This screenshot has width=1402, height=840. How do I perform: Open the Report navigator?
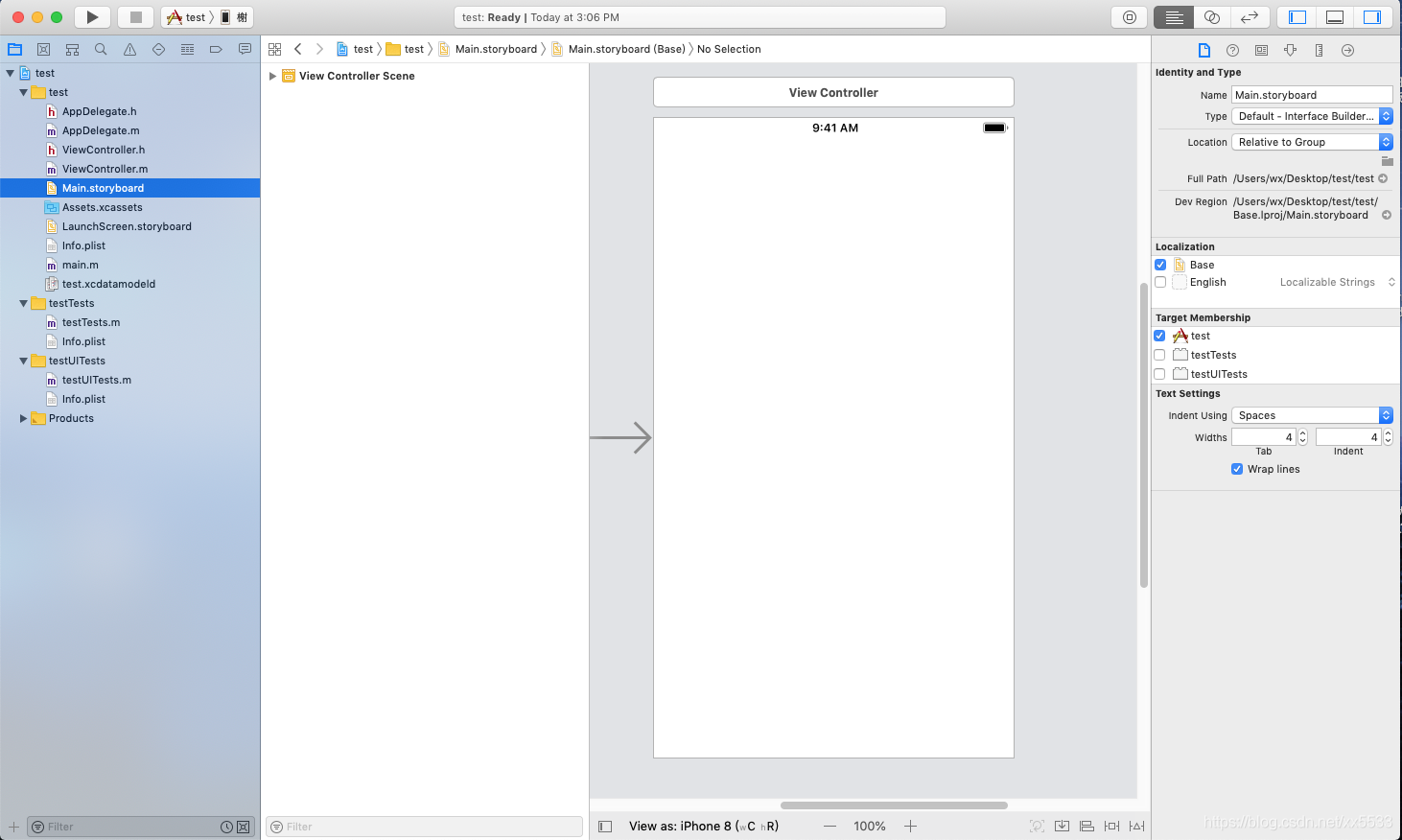click(245, 49)
